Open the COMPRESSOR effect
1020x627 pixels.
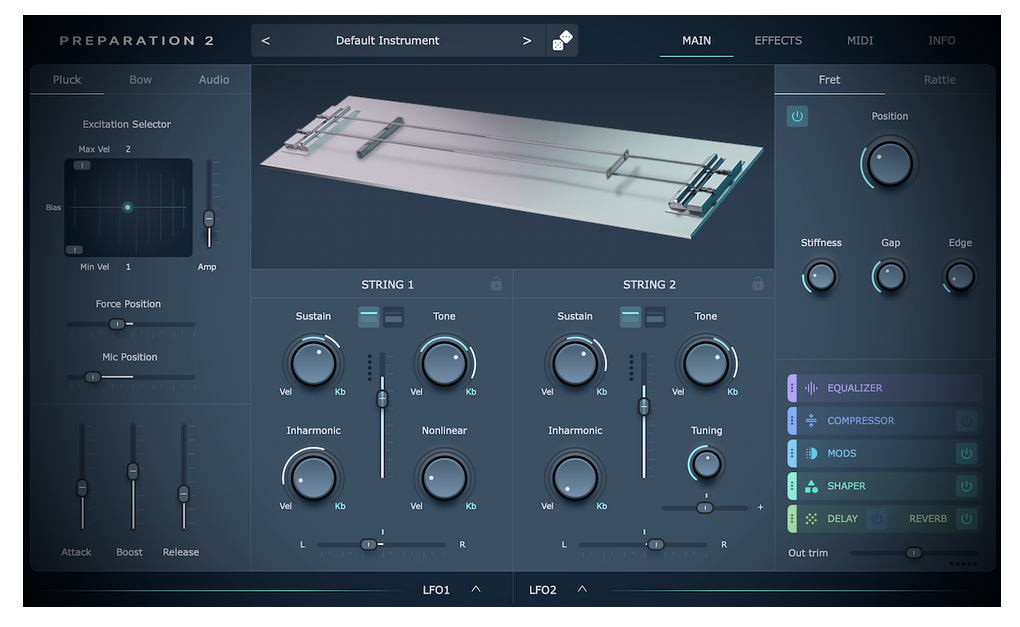(x=861, y=421)
